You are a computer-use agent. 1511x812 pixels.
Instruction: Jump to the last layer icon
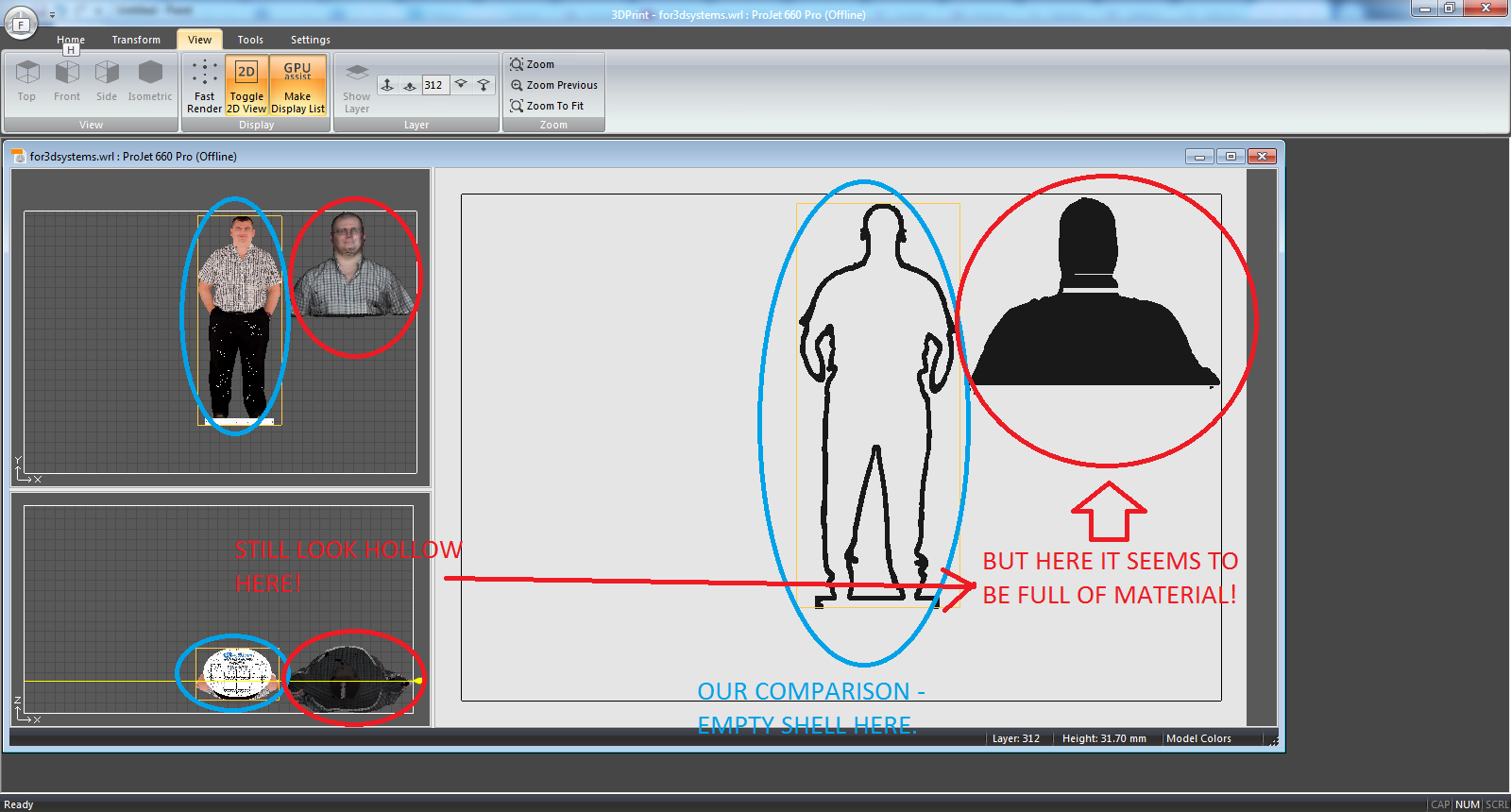point(484,85)
